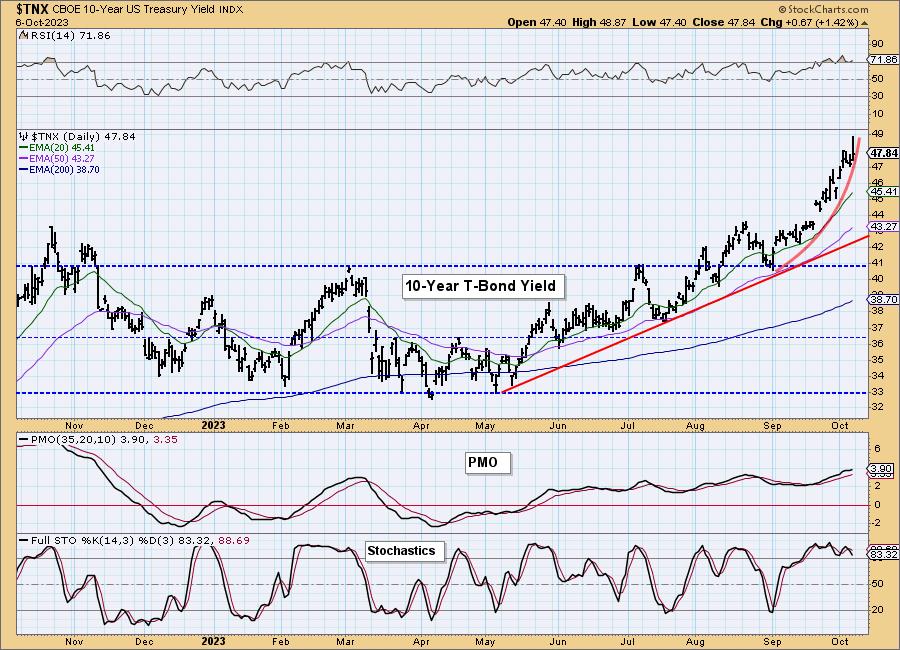Image resolution: width=900 pixels, height=650 pixels.
Task: Click the 6-Oct-2023 date label
Action: [x=42, y=22]
